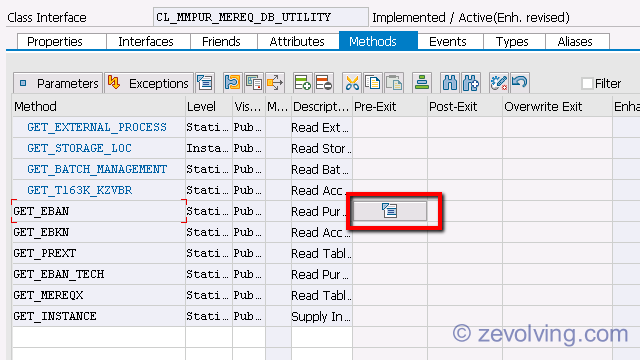Screen dimensions: 640x360
Task: Click the orange-blue redefine method toolbar icon
Action: (233, 83)
